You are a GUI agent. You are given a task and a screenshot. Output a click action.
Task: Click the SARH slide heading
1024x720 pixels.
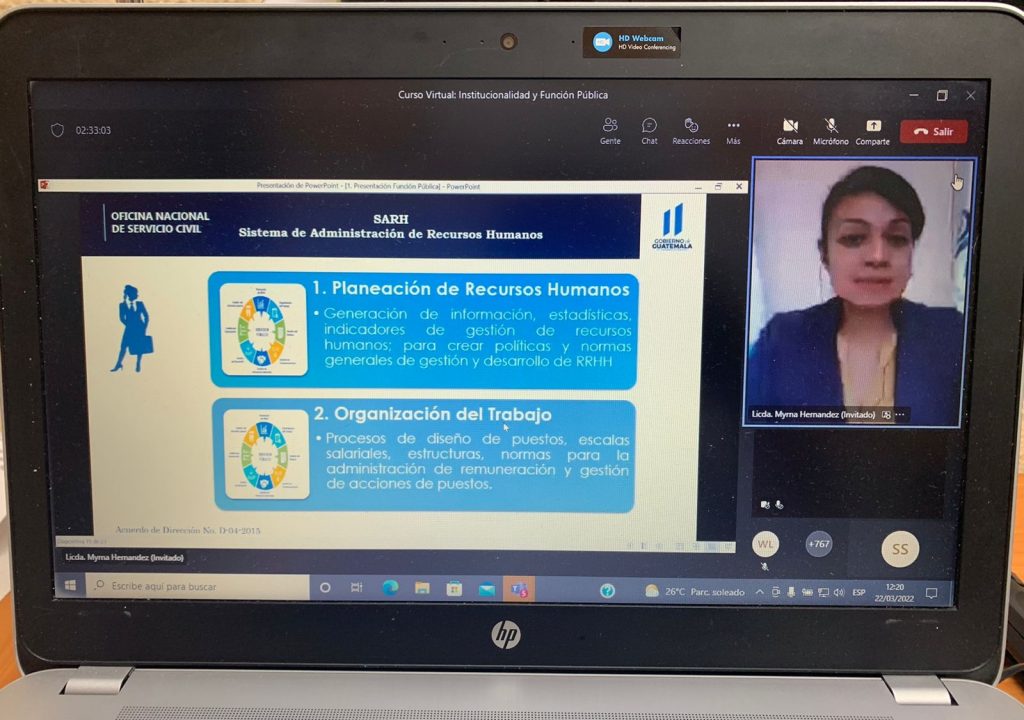391,219
